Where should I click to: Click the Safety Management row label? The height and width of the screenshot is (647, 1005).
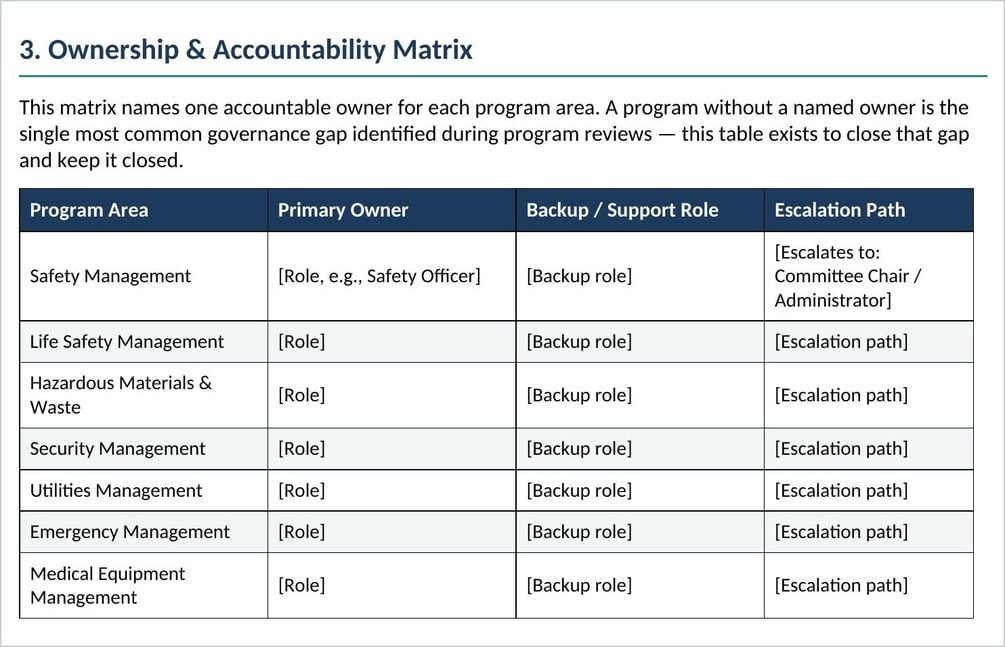[110, 276]
